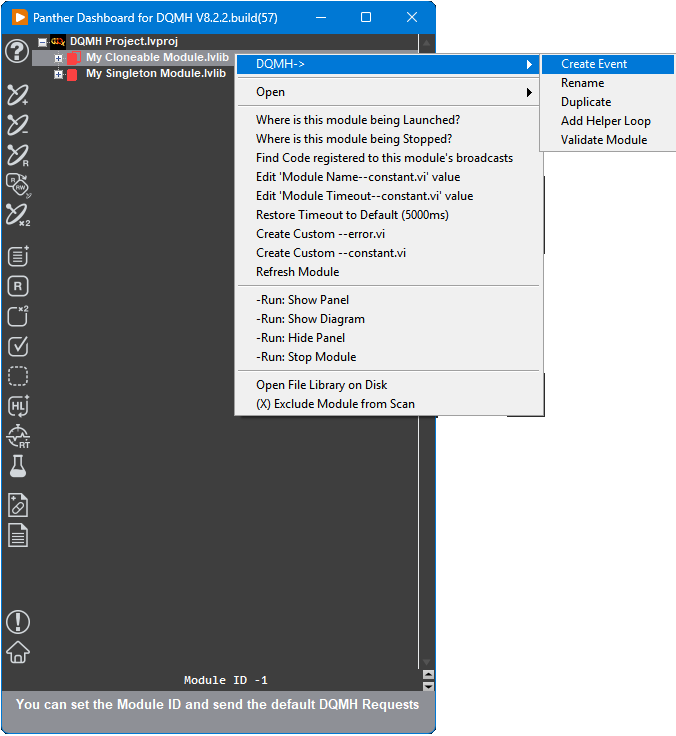
Task: Minimize the Panther Dashboard window
Action: (x=321, y=17)
